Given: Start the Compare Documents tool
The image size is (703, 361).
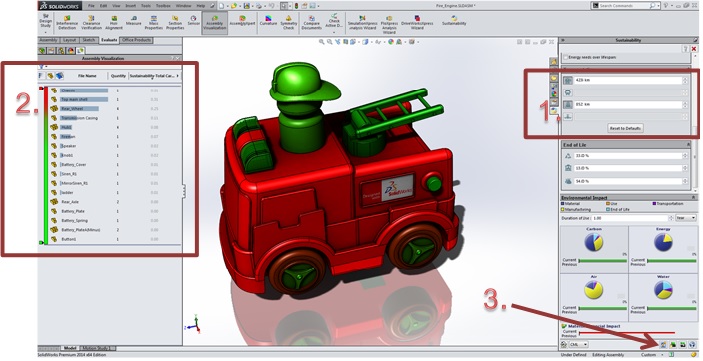Looking at the screenshot, I should click(x=311, y=22).
